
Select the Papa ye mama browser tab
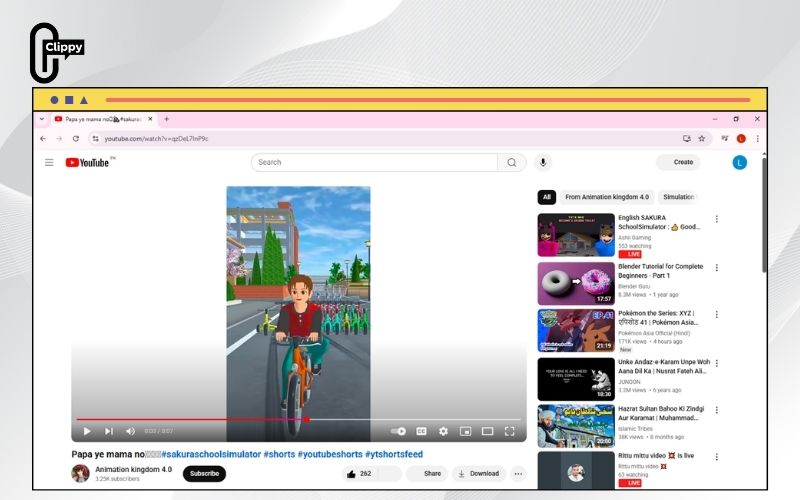point(104,119)
